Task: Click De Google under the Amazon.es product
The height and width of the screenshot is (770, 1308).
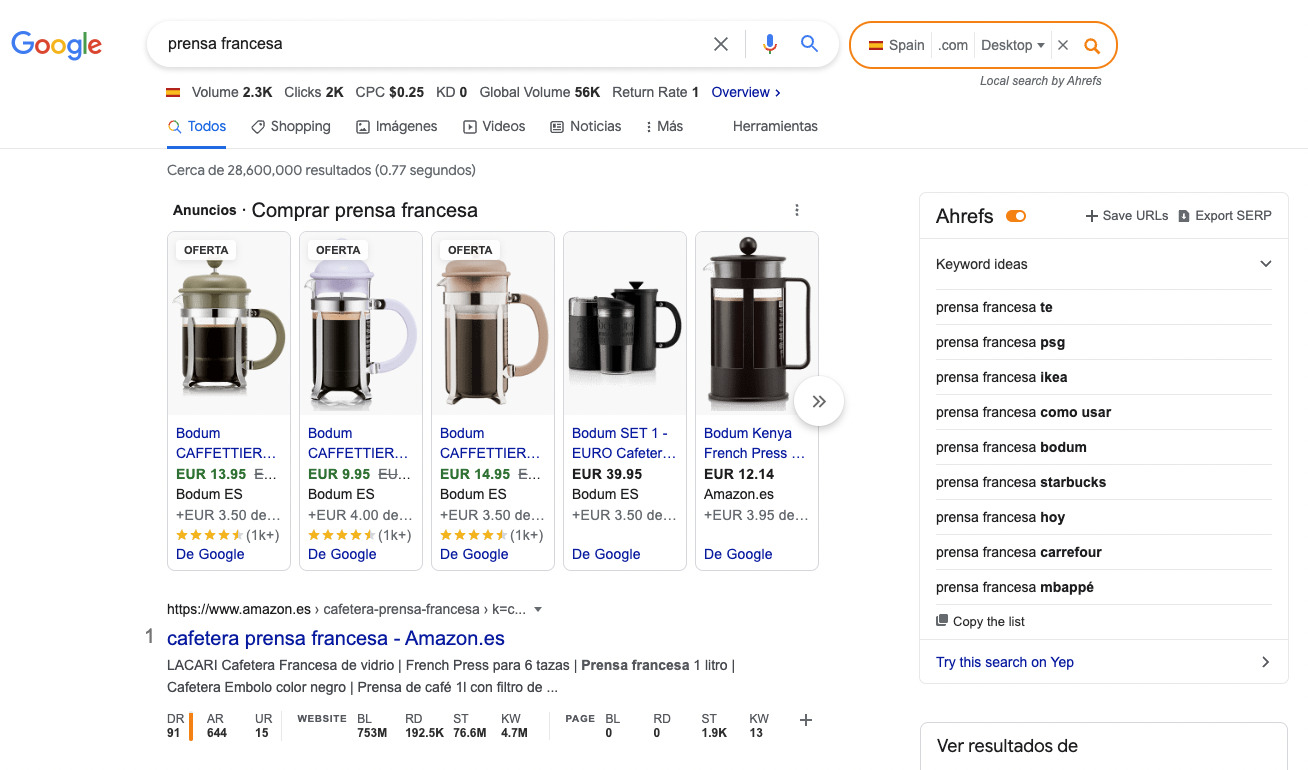Action: point(738,554)
